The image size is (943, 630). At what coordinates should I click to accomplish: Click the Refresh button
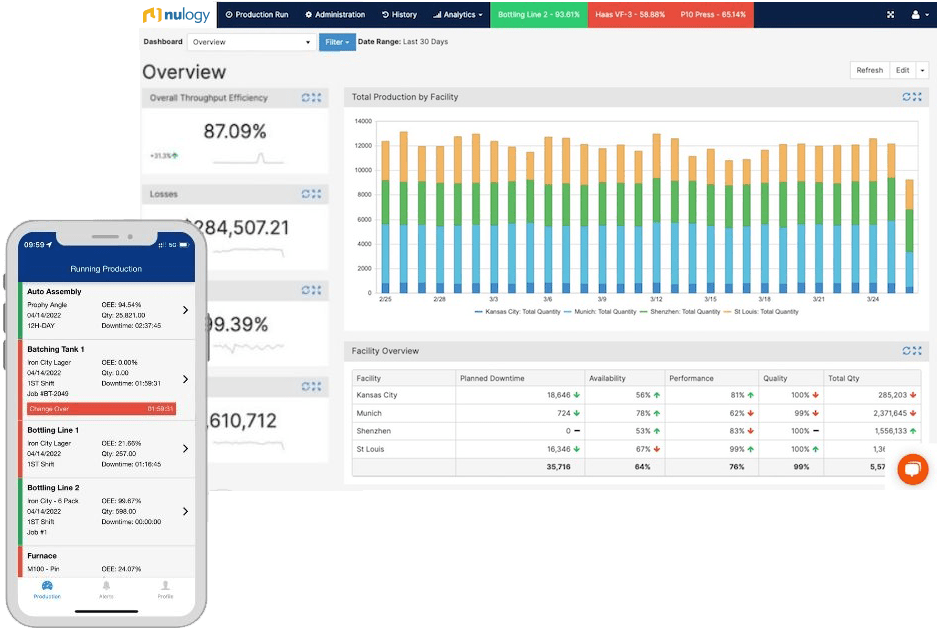(870, 70)
